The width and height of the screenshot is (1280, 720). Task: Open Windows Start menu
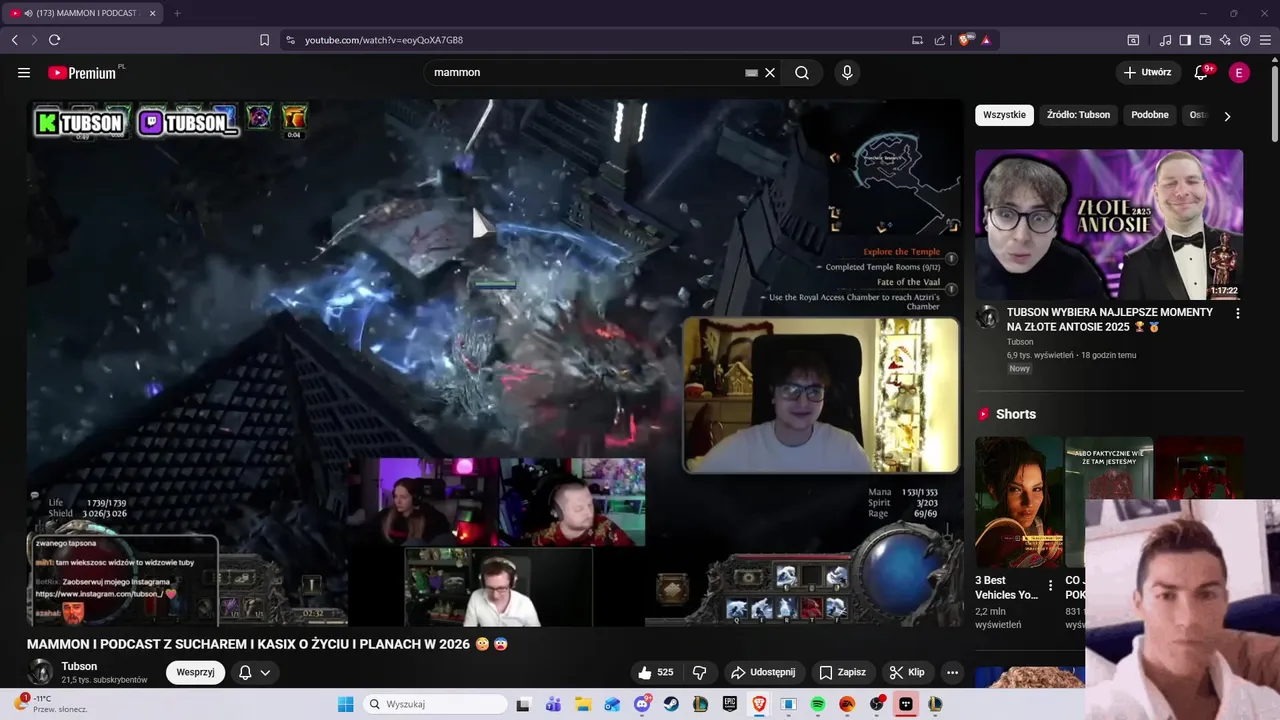coord(345,704)
